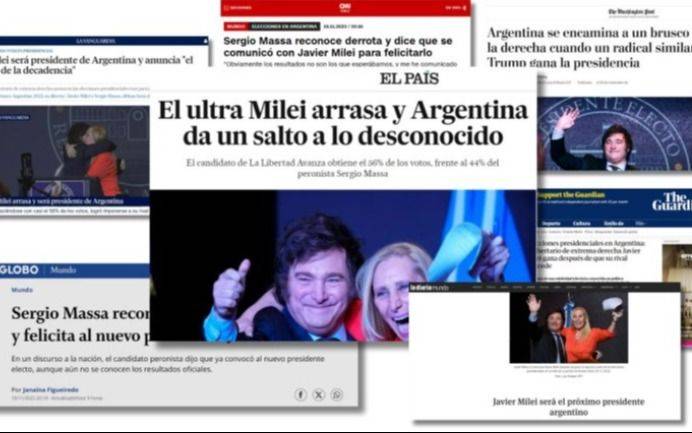Click the red Mundo tag on CNN article
The image size is (692, 433).
pyautogui.click(x=235, y=27)
